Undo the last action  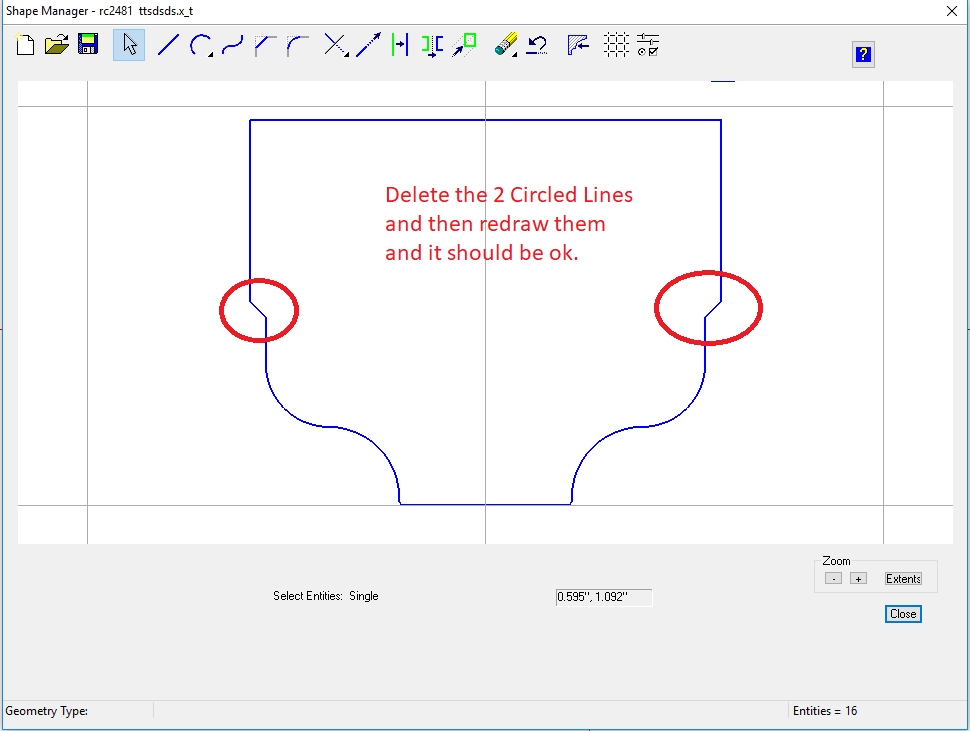click(x=538, y=45)
